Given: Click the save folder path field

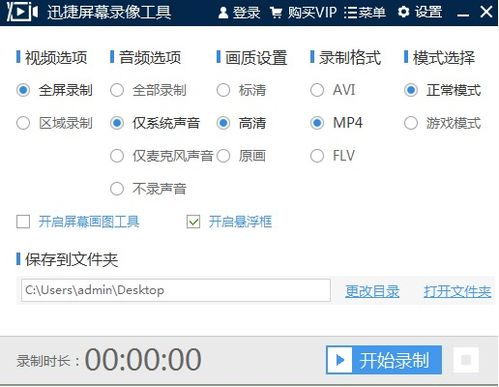Looking at the screenshot, I should [176, 290].
